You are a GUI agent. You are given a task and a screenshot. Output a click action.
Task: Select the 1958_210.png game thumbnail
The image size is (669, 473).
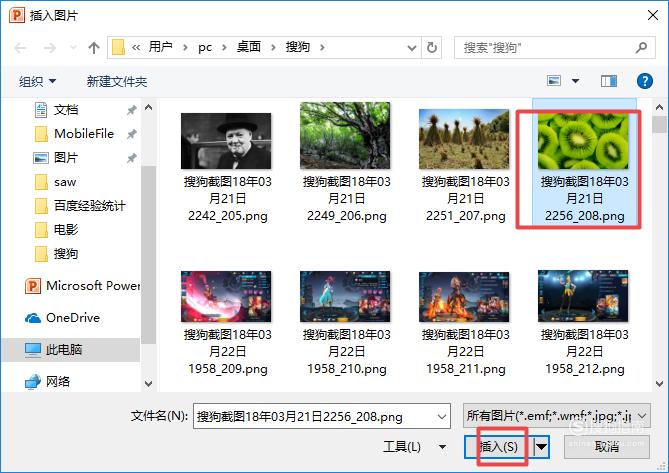[345, 296]
